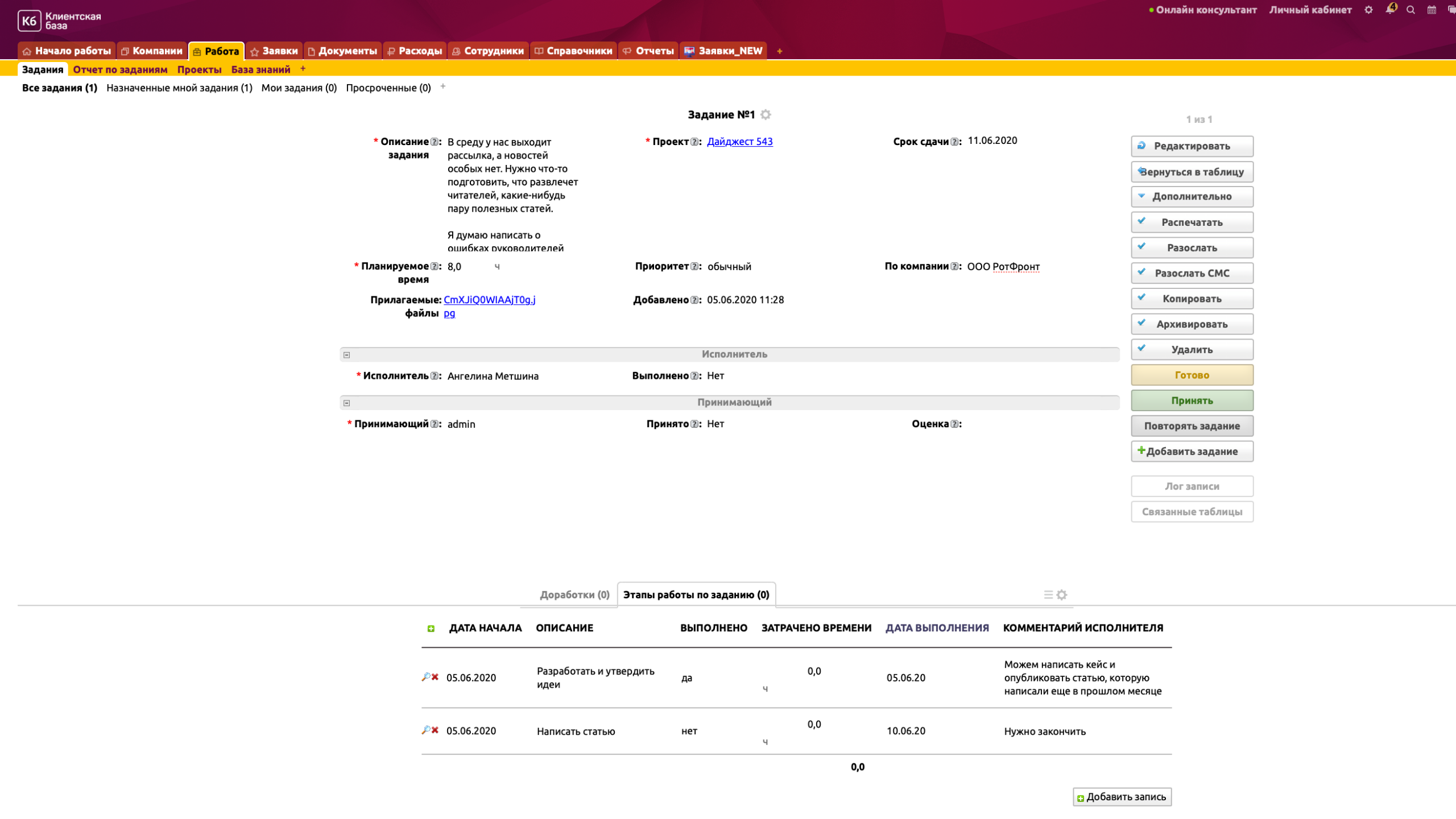Expand the Дополнительно button menu

coord(1192,197)
